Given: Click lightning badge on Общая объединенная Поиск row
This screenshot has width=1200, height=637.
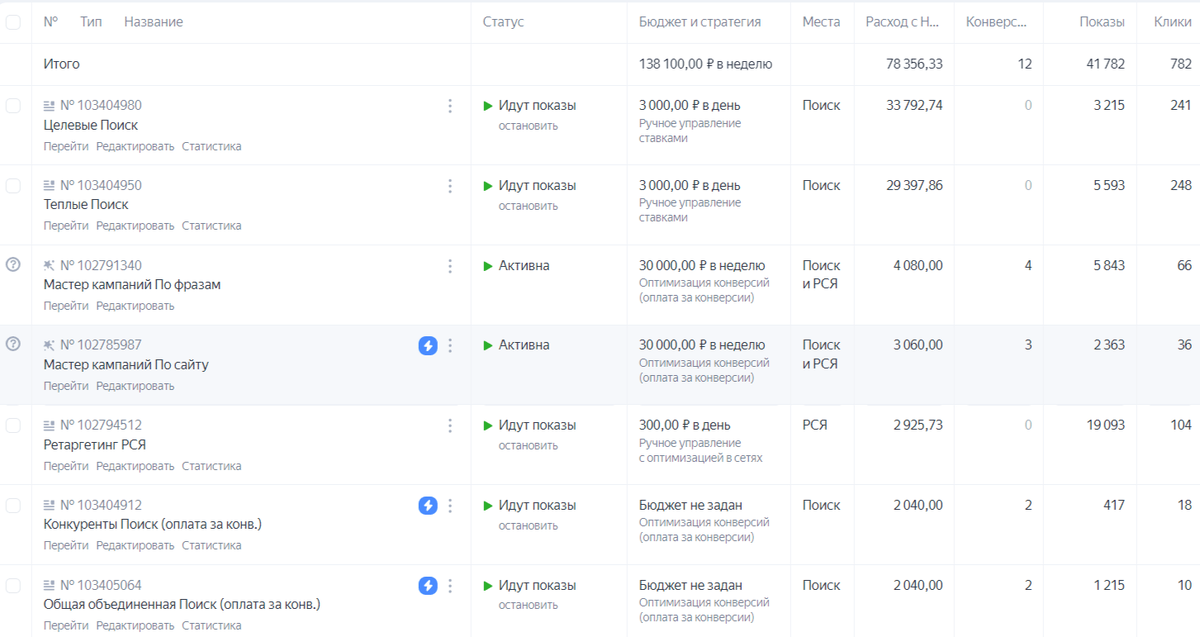Looking at the screenshot, I should (428, 585).
